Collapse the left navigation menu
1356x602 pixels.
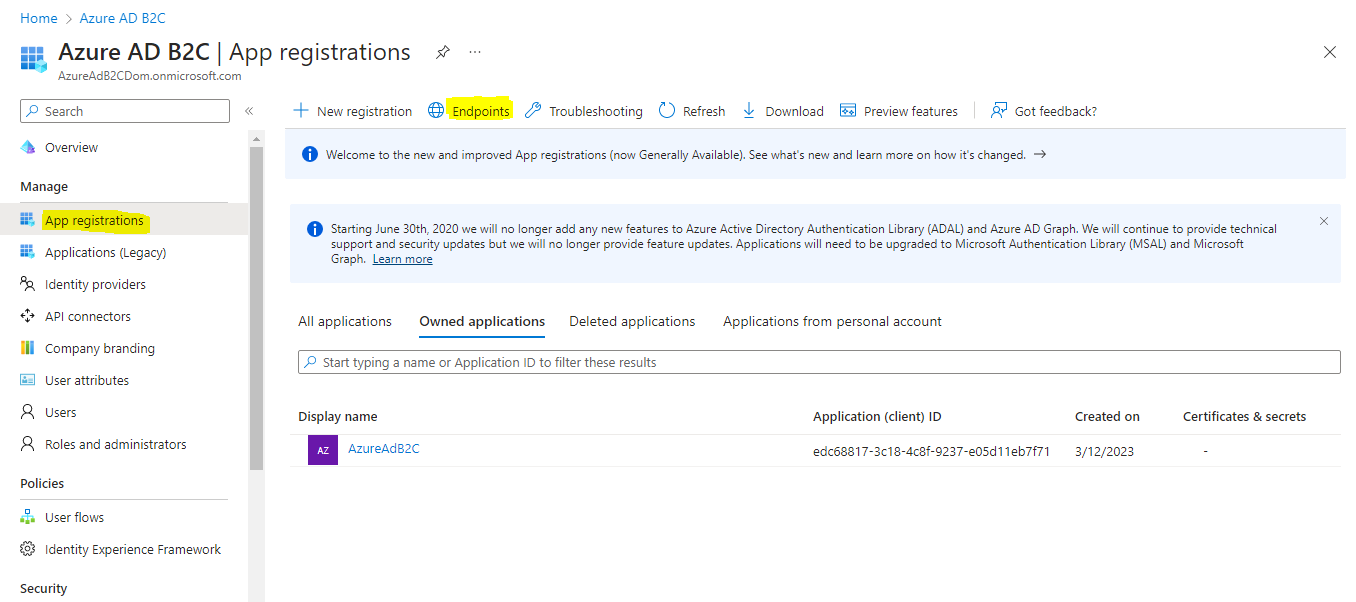coord(249,111)
